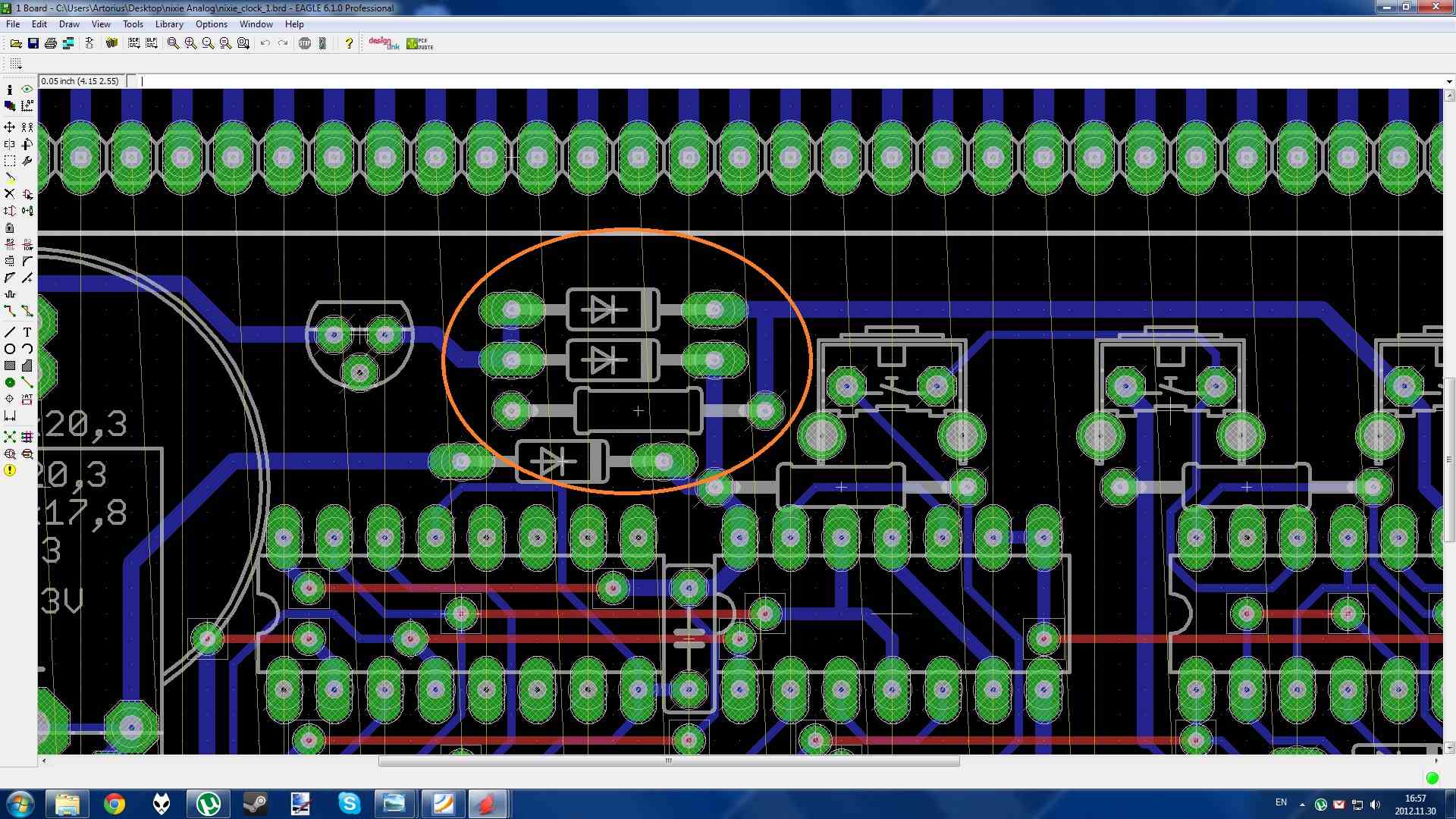Expand the command line history dropdown

click(x=1448, y=81)
